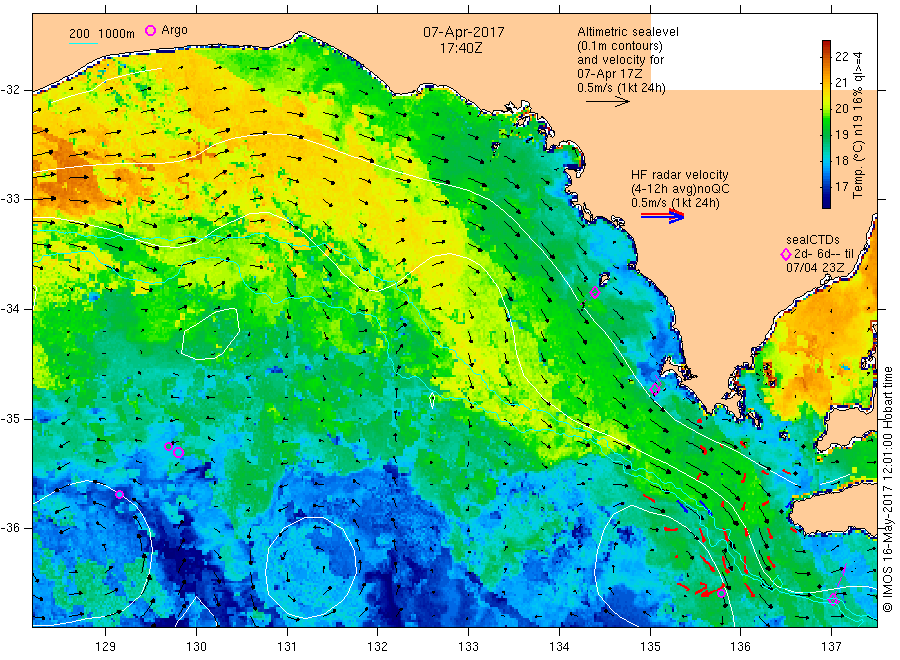Click the longitude axis label '131'
The height and width of the screenshot is (660, 900).
[287, 647]
